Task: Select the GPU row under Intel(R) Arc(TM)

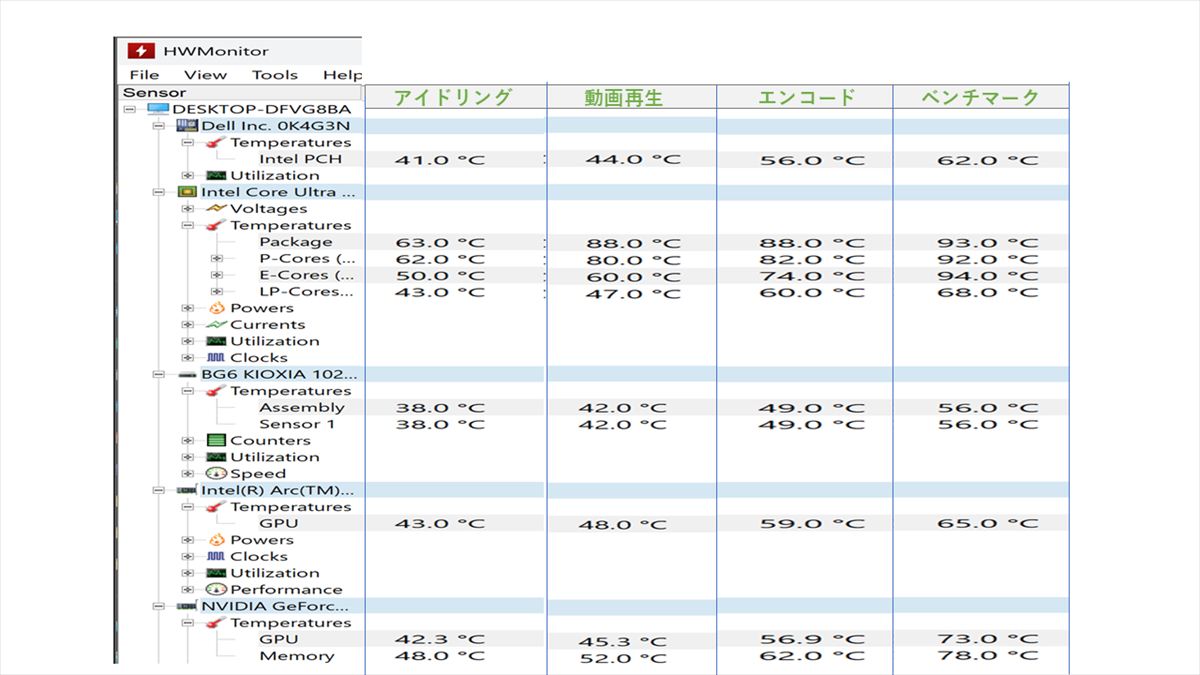Action: [x=278, y=523]
